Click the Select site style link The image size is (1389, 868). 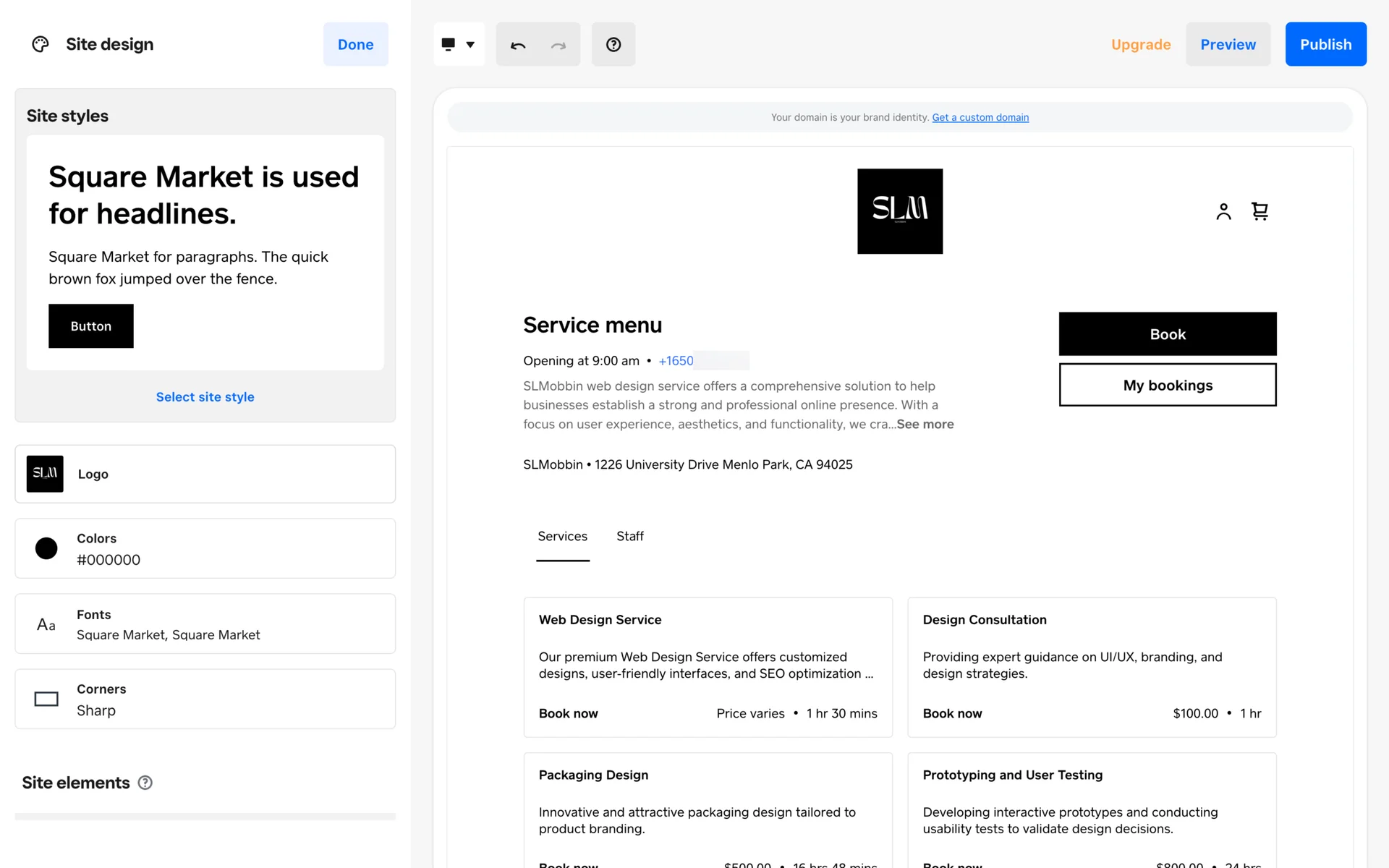point(205,396)
